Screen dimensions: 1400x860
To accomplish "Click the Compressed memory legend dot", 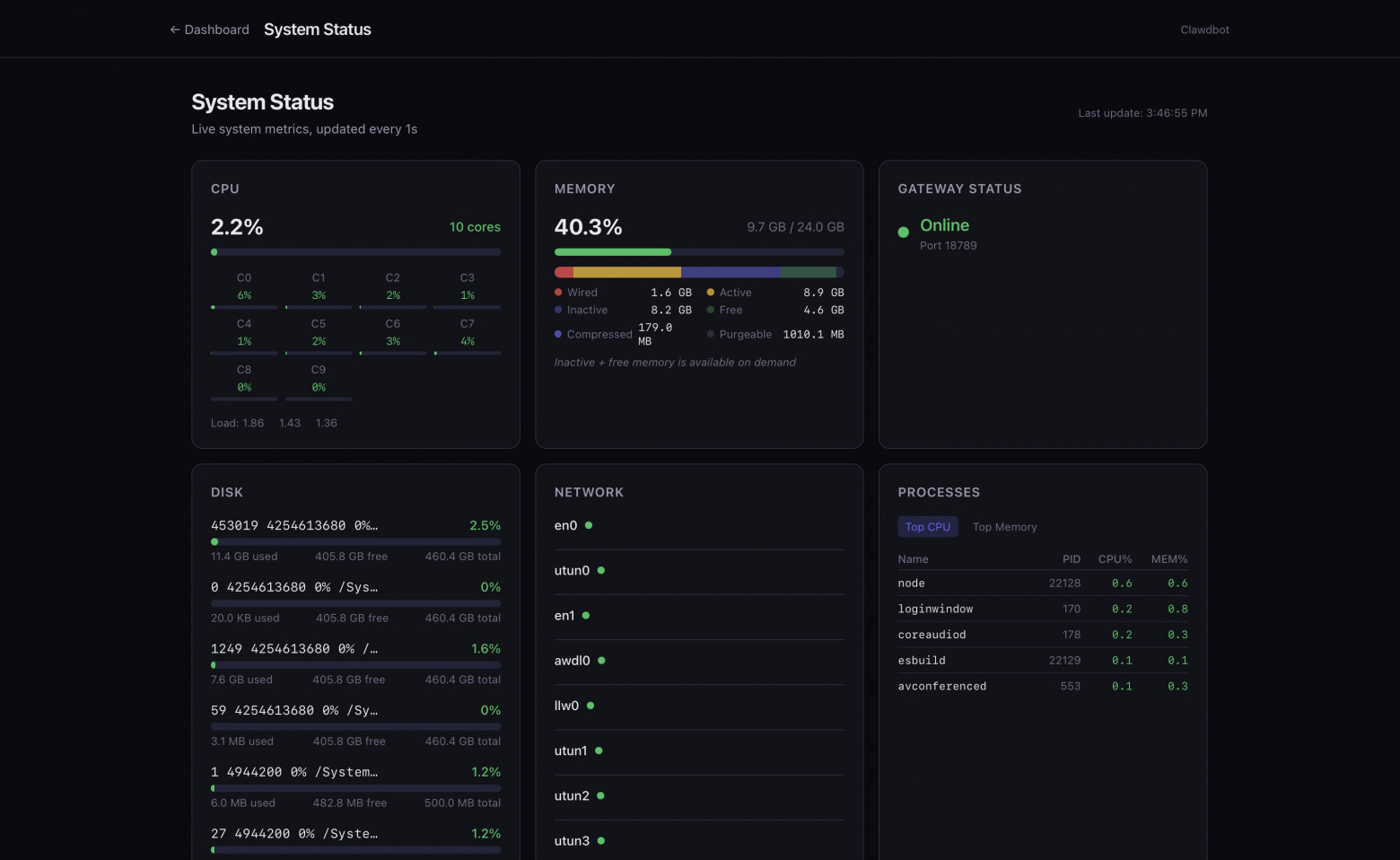I will (x=558, y=334).
